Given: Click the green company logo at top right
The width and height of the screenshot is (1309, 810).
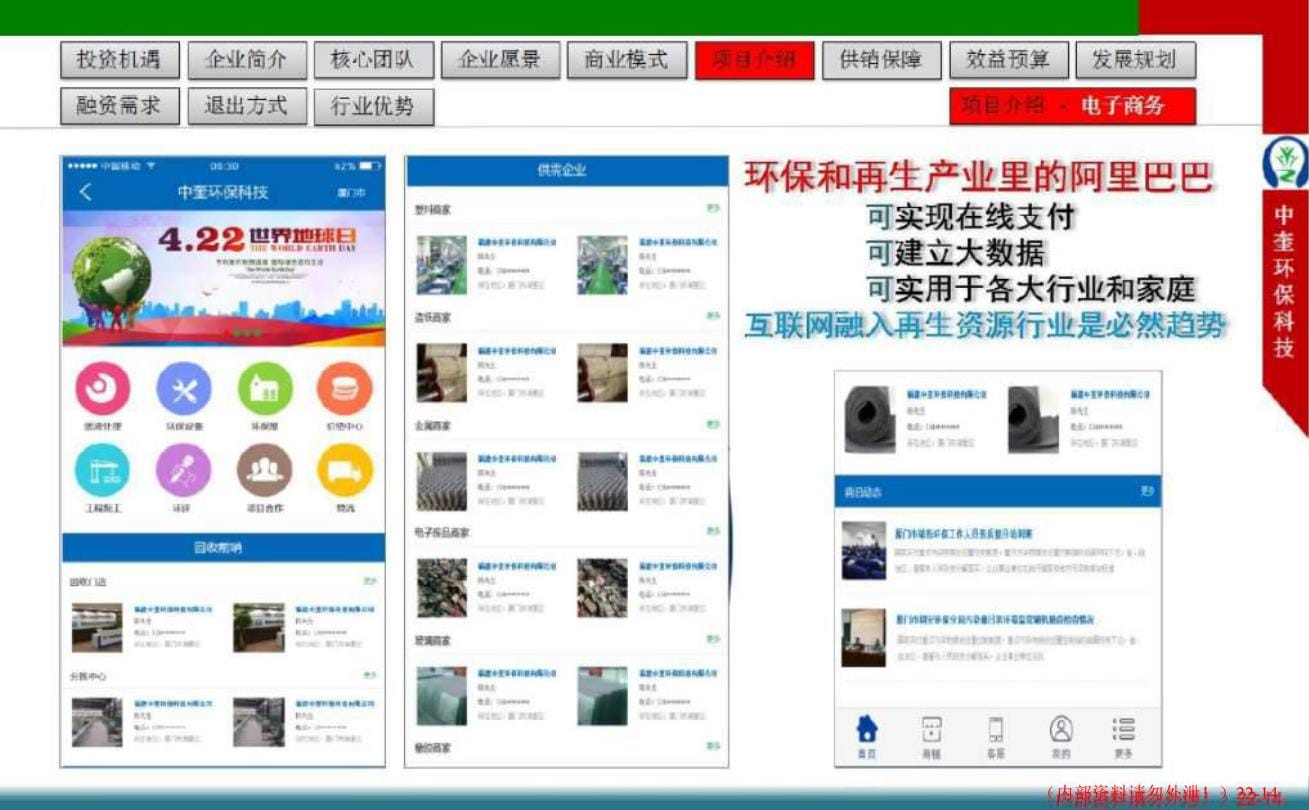Looking at the screenshot, I should (1286, 161).
